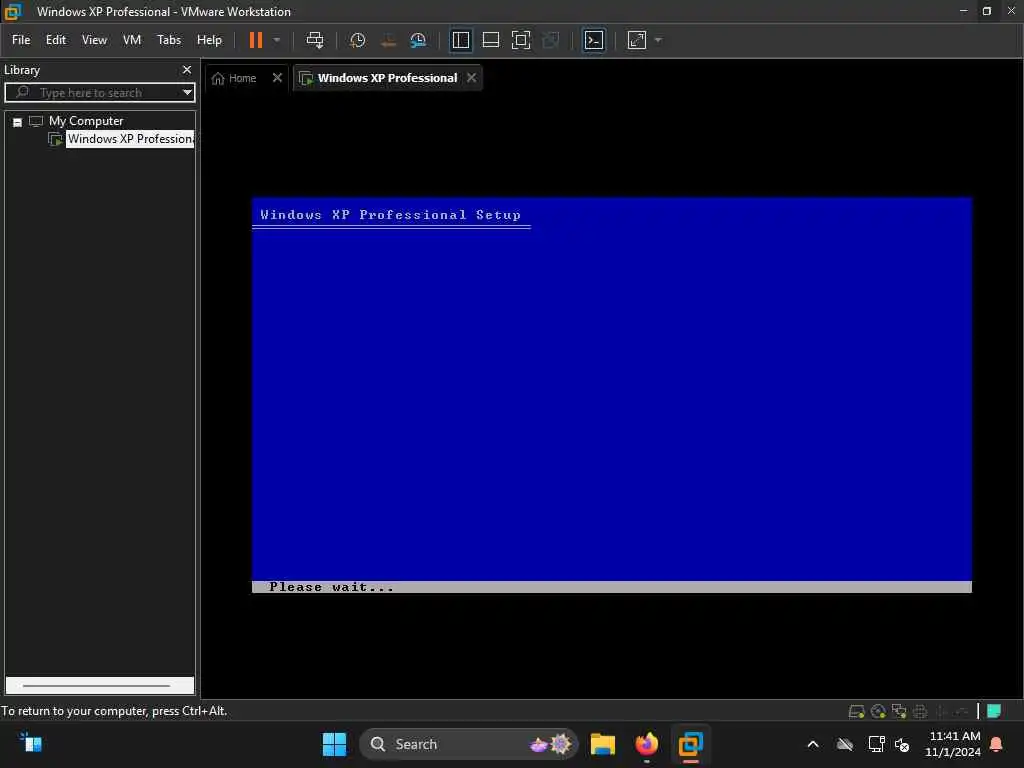Click the hard disk device status icon
The image size is (1024, 768).
coord(856,711)
